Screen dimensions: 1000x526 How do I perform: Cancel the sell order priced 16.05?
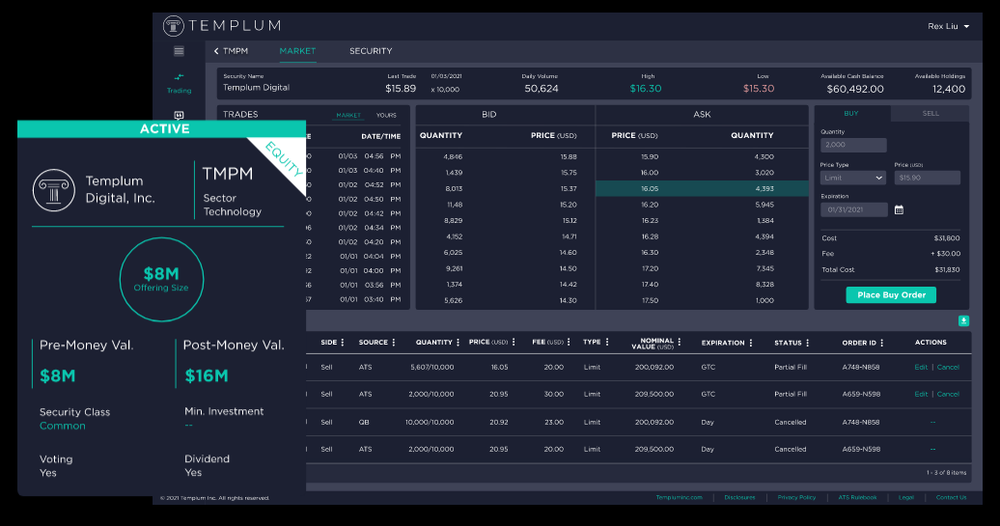[948, 367]
